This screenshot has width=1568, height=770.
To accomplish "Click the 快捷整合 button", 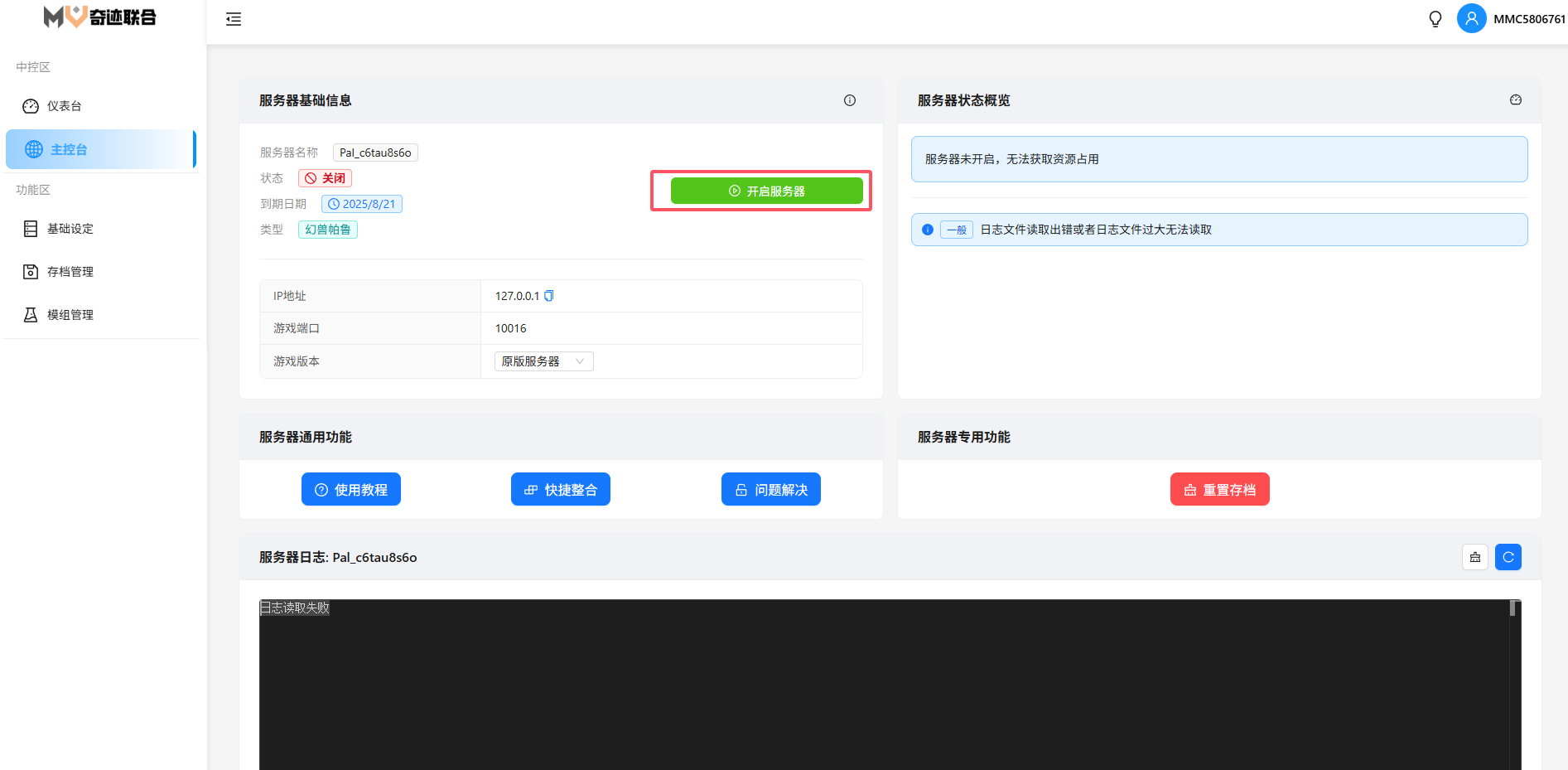I will click(561, 489).
